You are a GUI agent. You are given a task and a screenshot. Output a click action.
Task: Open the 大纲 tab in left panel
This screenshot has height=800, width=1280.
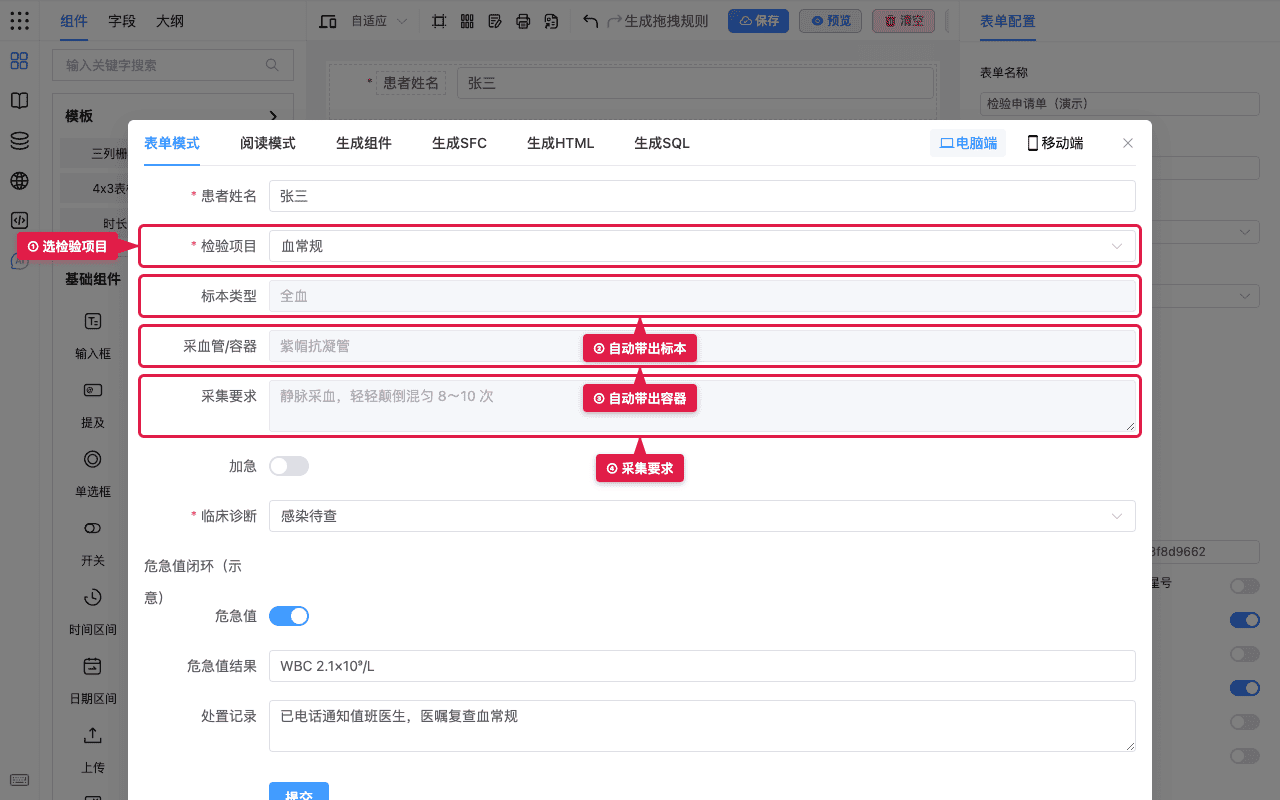point(170,21)
